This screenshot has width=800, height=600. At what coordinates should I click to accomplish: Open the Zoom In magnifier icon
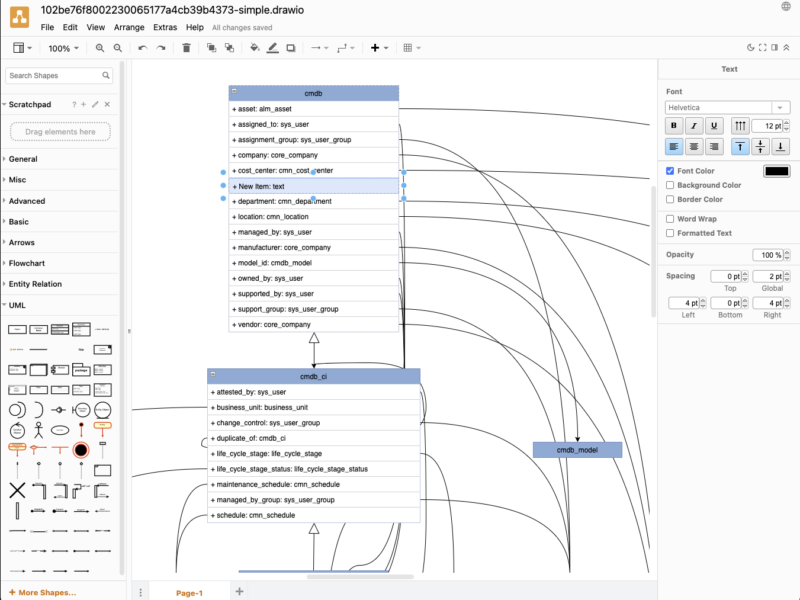pyautogui.click(x=100, y=47)
